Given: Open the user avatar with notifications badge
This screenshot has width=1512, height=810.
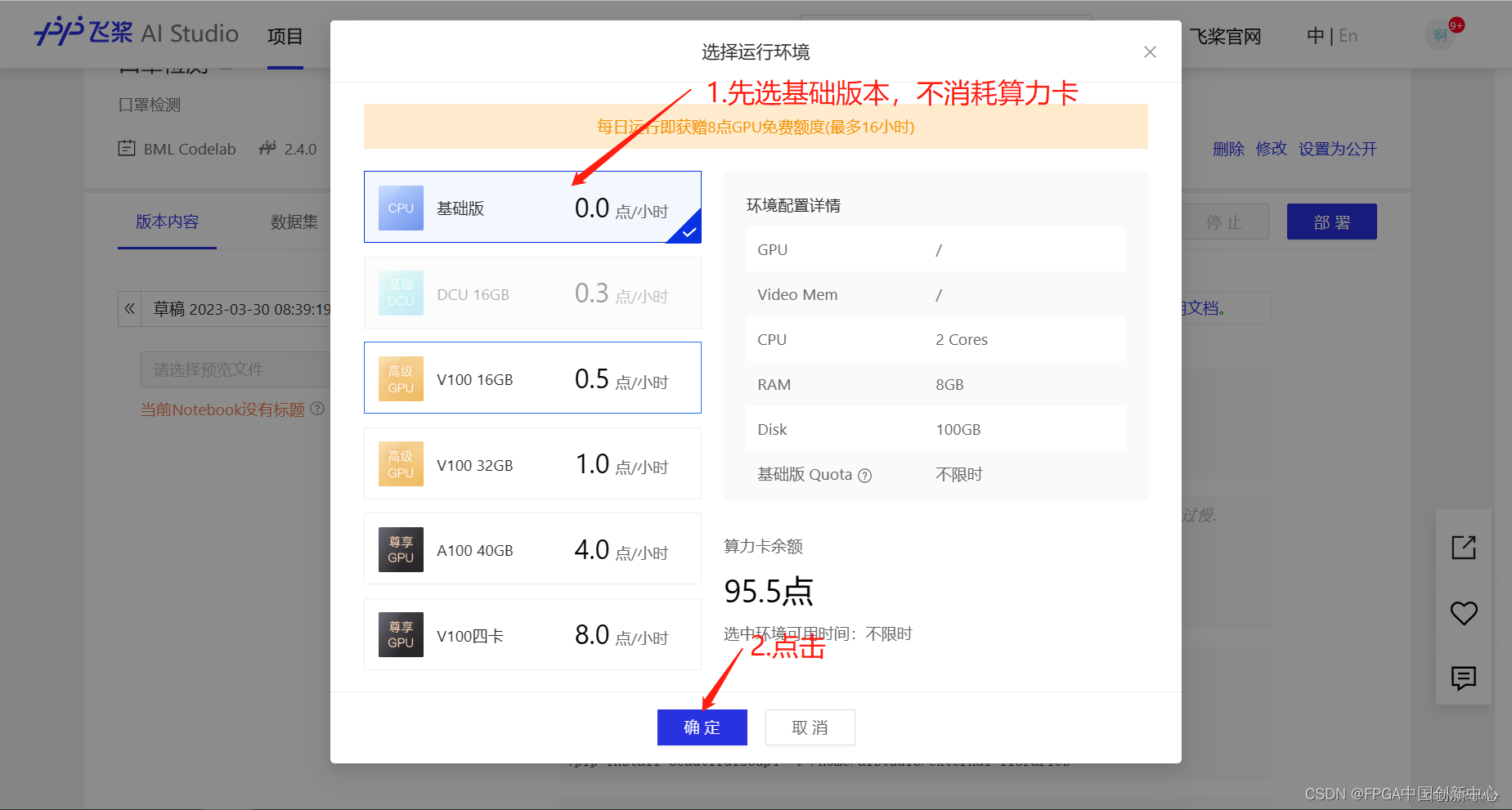Looking at the screenshot, I should 1441,35.
